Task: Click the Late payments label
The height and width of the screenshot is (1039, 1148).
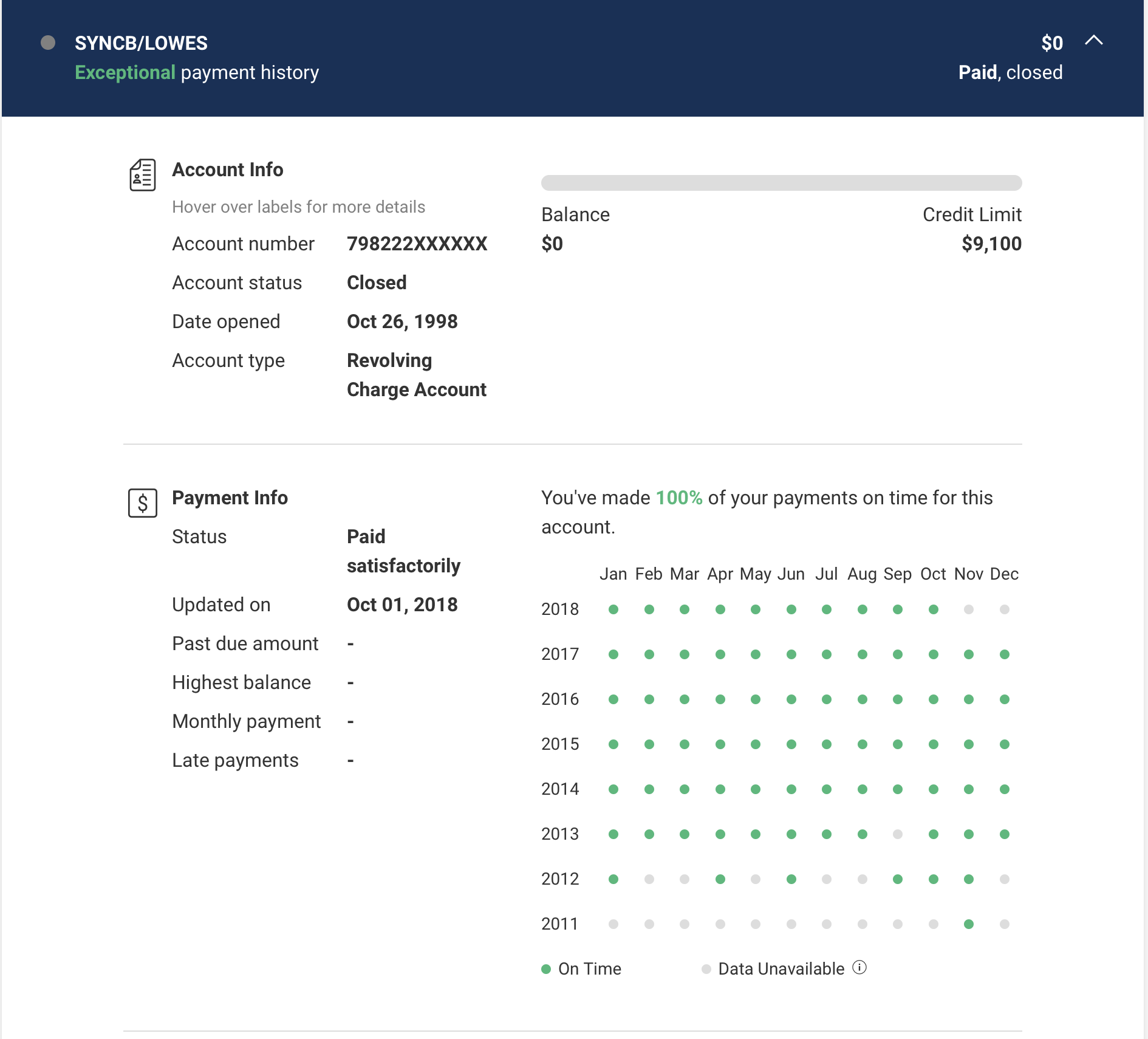Action: click(x=235, y=760)
